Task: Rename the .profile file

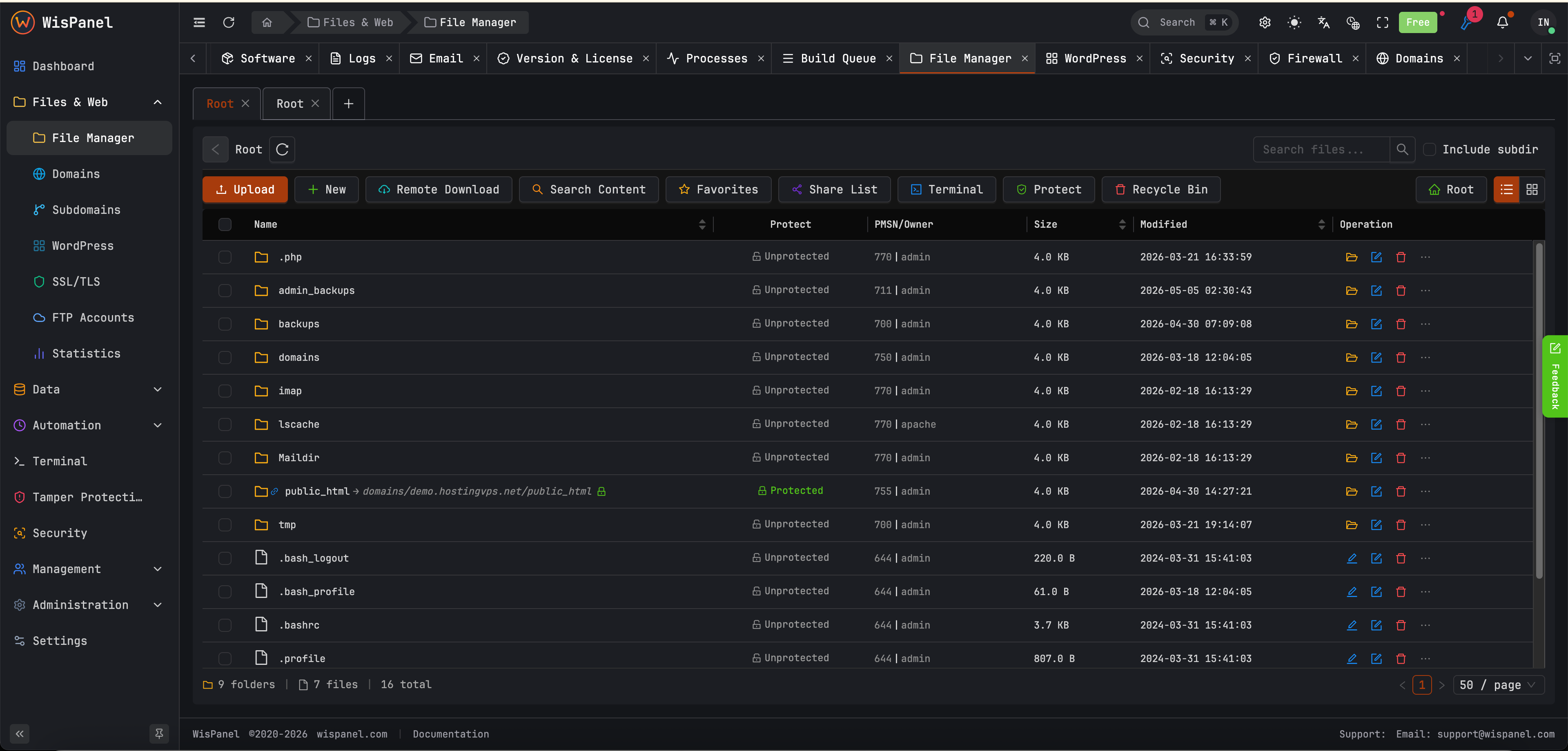Action: (1376, 658)
